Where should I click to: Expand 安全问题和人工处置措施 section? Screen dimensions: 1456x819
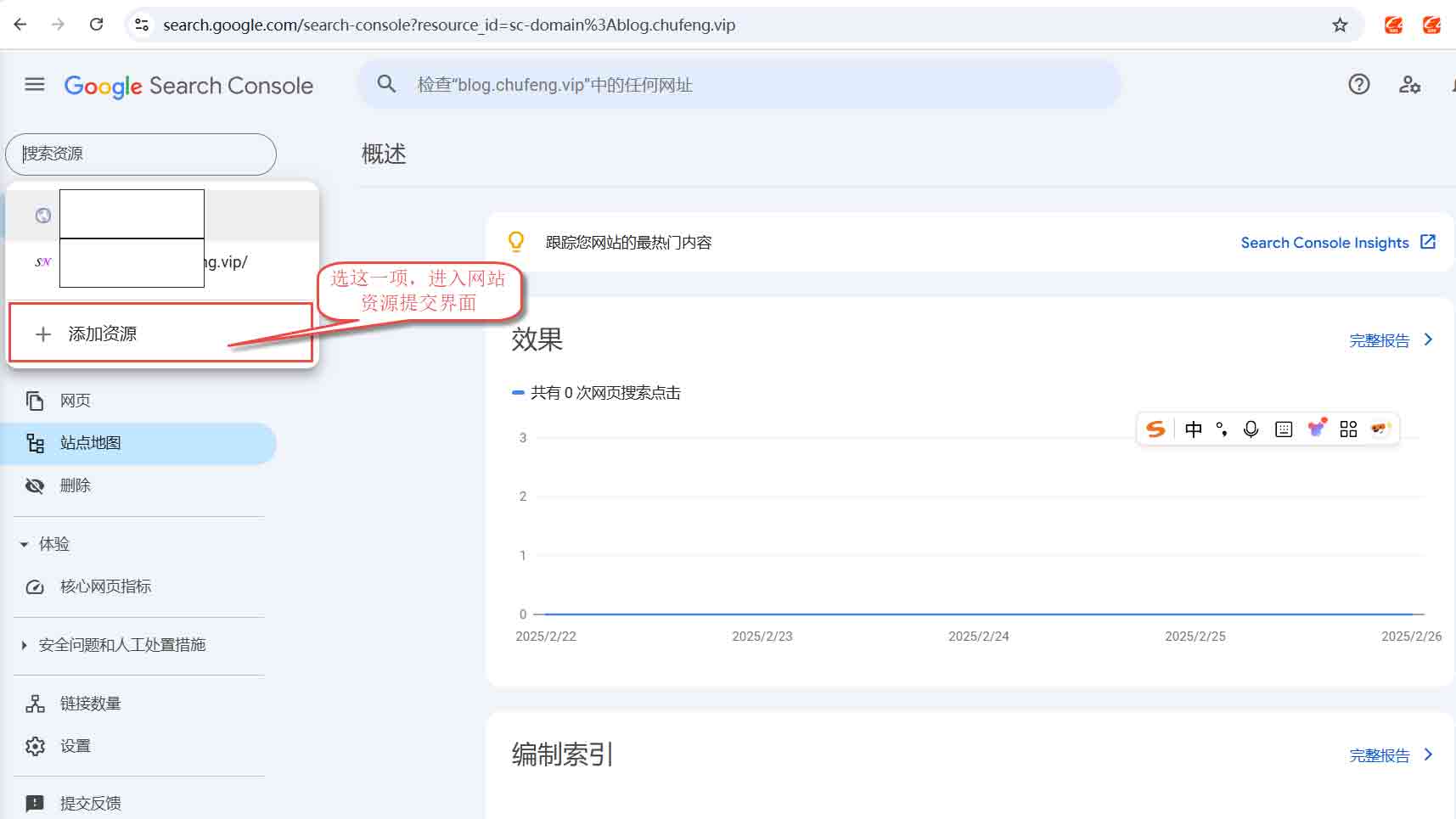tap(113, 645)
